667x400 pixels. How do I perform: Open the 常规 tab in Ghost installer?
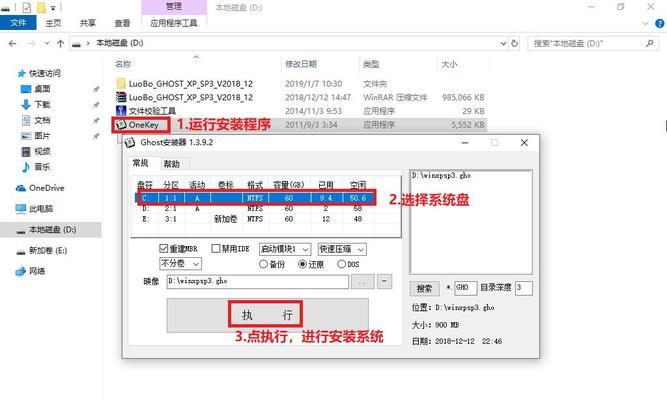click(x=140, y=163)
